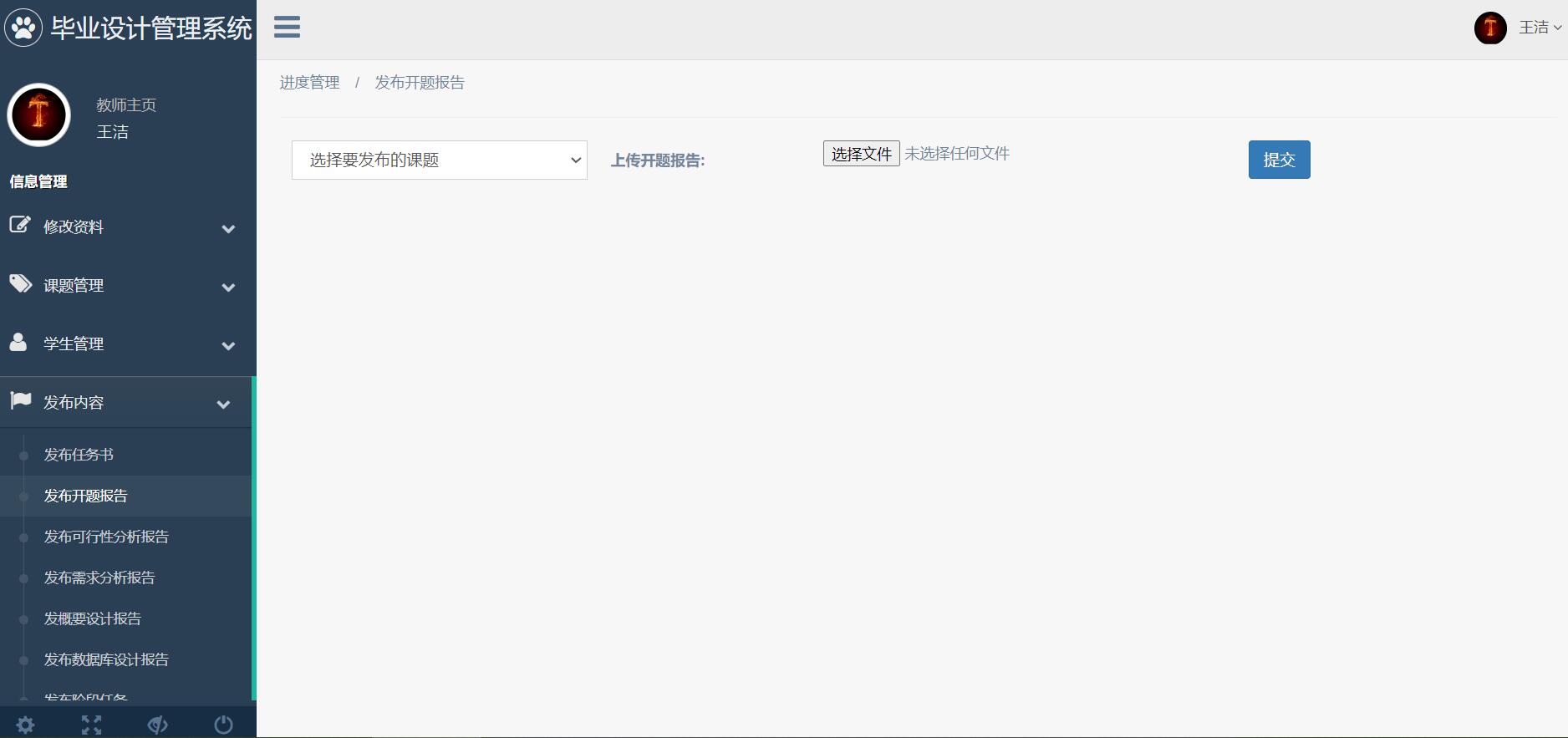Click 王洁 name under 教师主页
Viewport: 1568px width, 738px height.
(113, 132)
